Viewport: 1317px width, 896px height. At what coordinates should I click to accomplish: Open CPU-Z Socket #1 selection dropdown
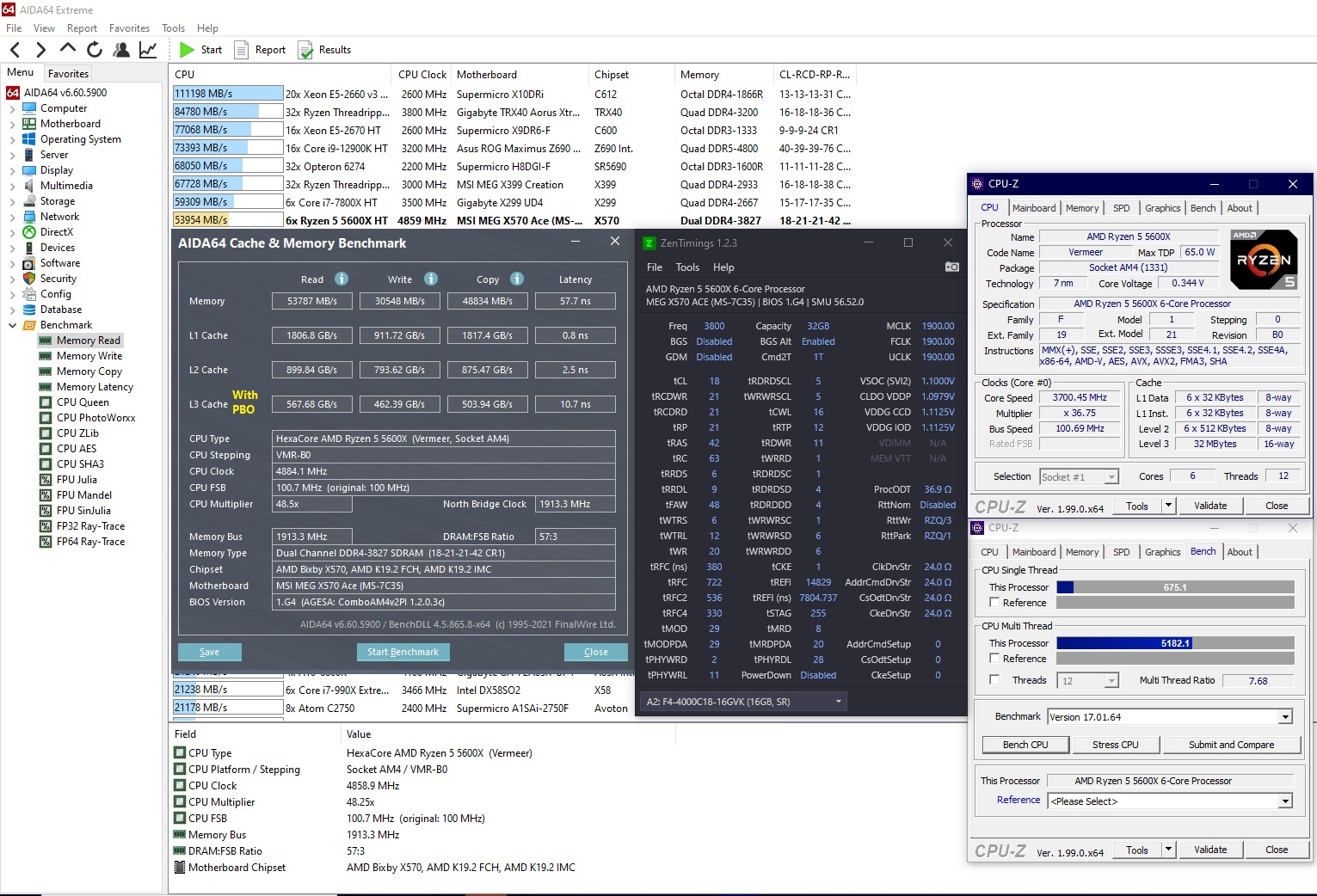[x=1111, y=477]
